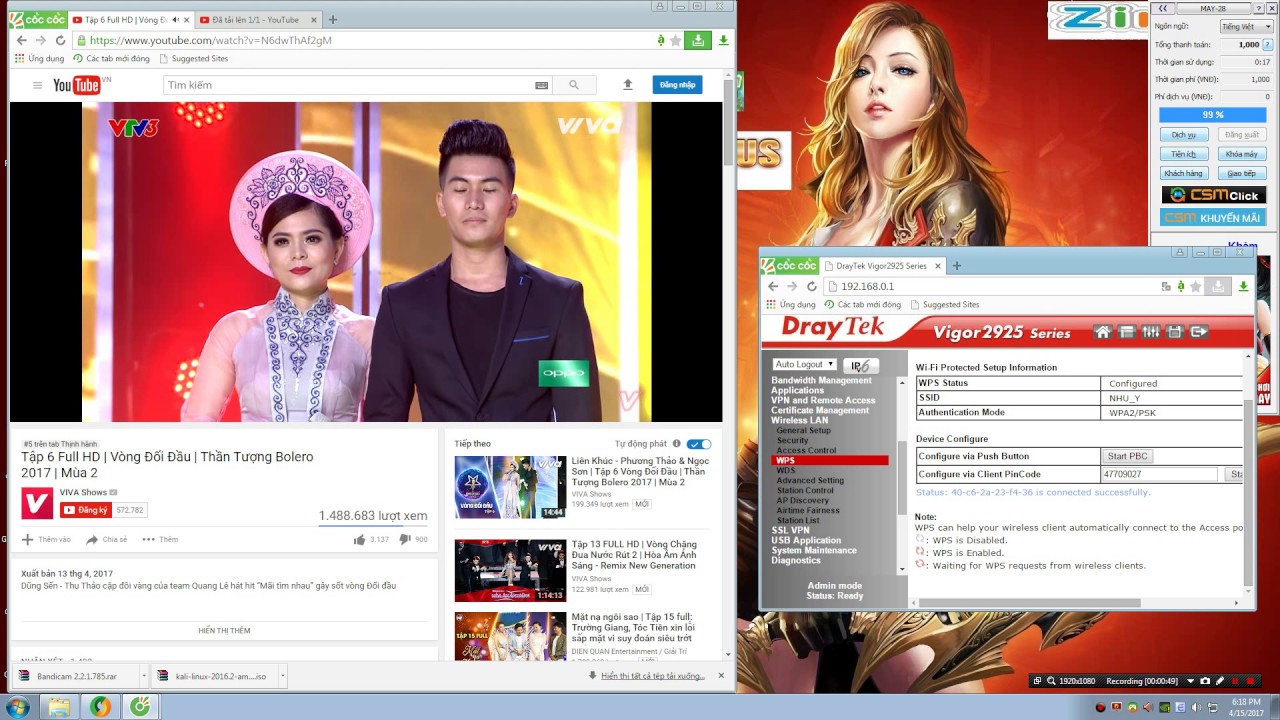Viewport: 1280px width, 720px height.
Task: Reload the 192.168.0.1 router page
Action: pos(812,286)
